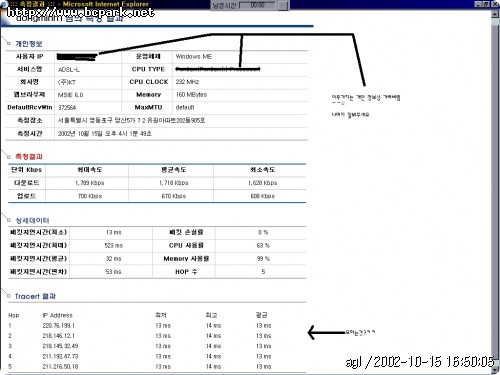Select the 단위 Kbps header cell
This screenshot has width=500, height=375.
[27, 170]
